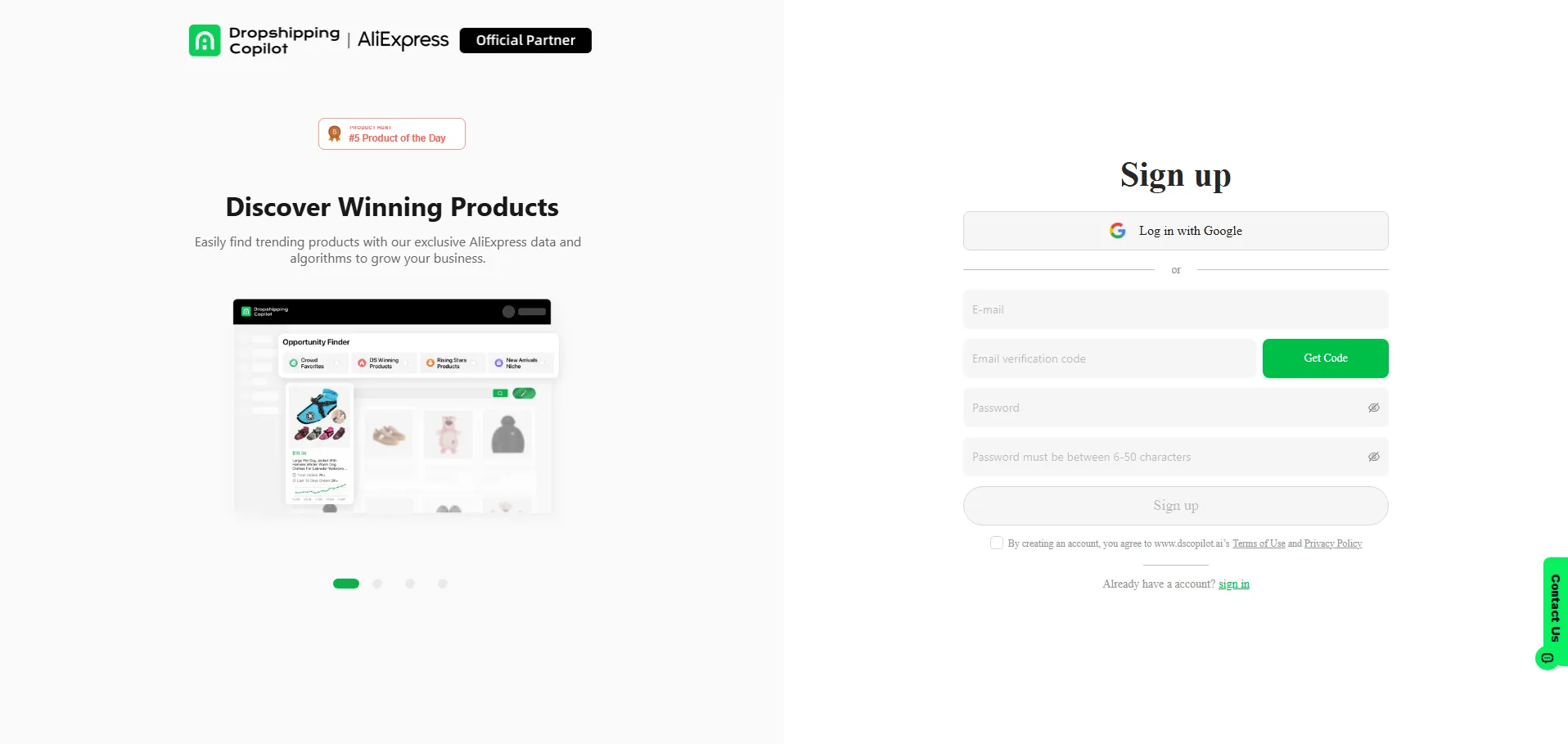Jump to the fourth carousel slide dot
The width and height of the screenshot is (1568, 744).
click(x=443, y=584)
